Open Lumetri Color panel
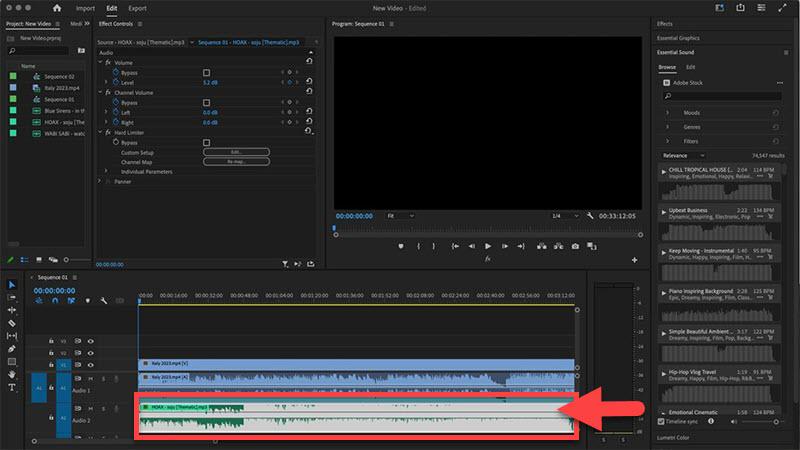Screen dimensions: 800x450 coord(673,438)
